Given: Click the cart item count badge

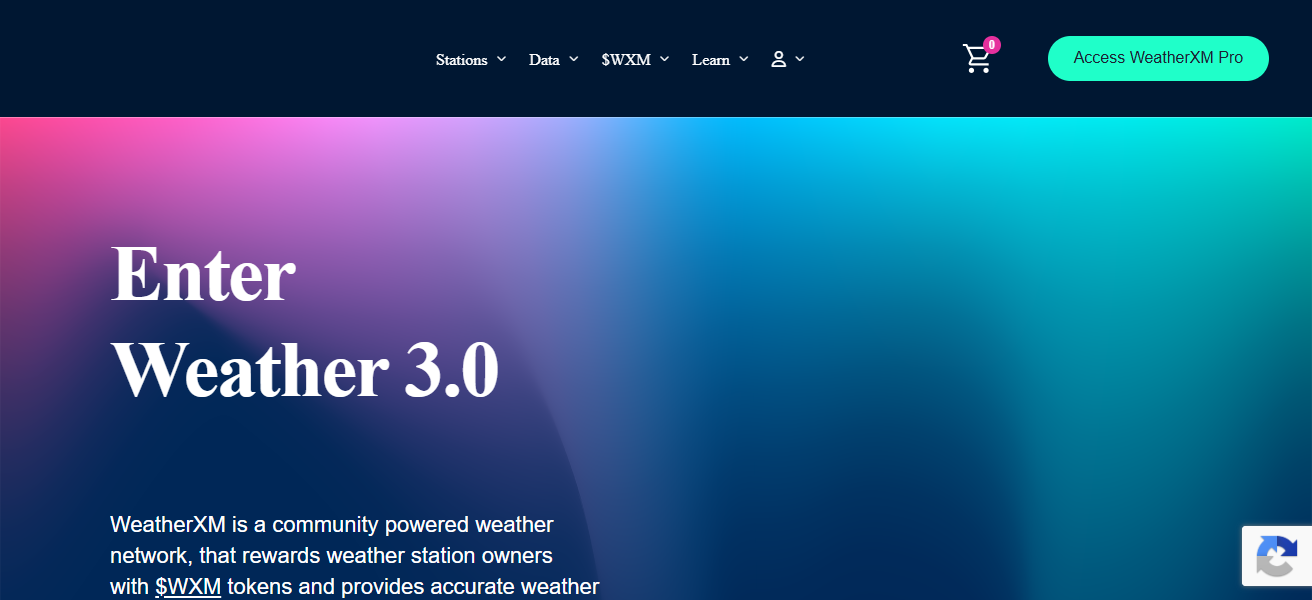Looking at the screenshot, I should pyautogui.click(x=991, y=45).
